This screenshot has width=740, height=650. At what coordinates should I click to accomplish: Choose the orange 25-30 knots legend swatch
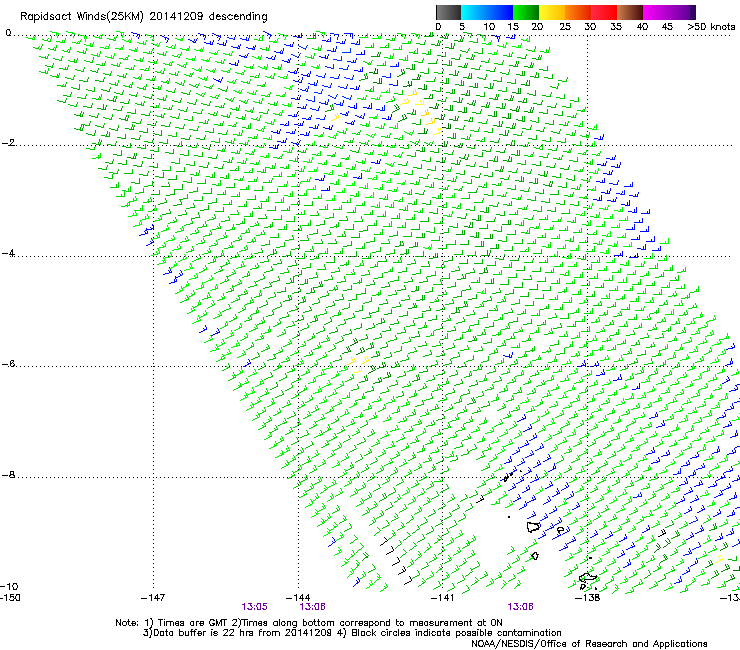[578, 12]
